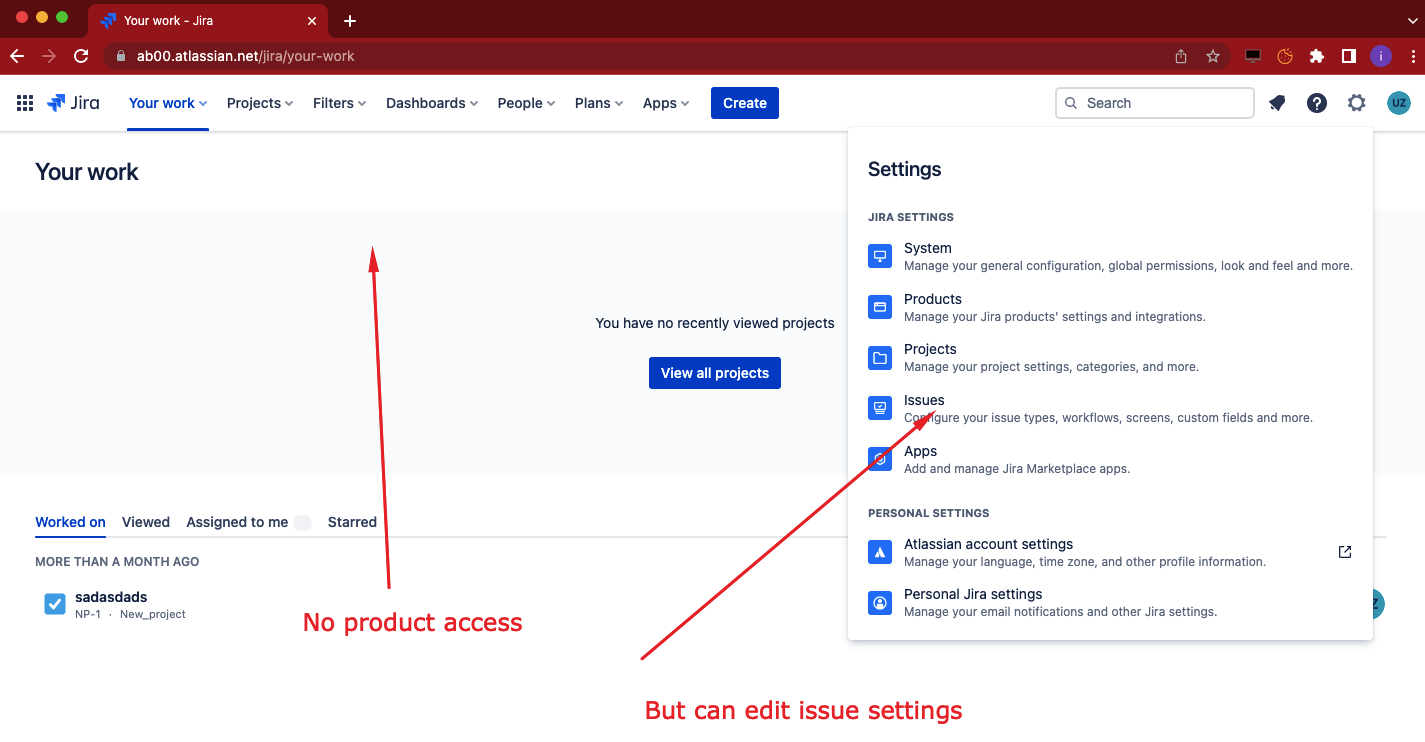The image size is (1425, 742).
Task: Open the People dropdown in the navigation bar
Action: 526,103
